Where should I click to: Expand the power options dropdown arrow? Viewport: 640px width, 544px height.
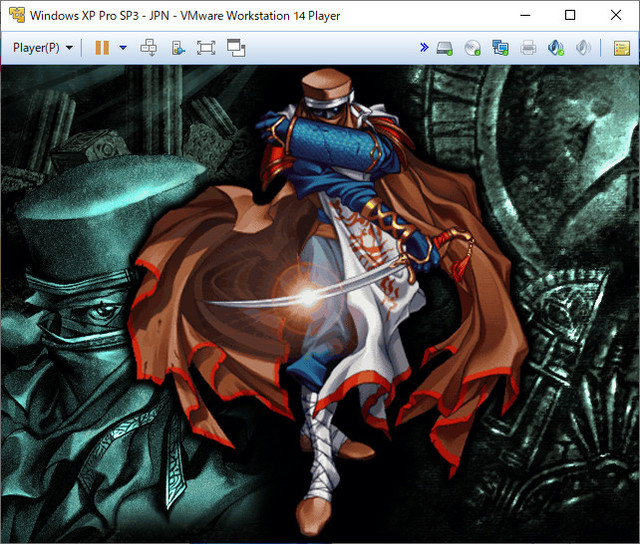tap(123, 48)
